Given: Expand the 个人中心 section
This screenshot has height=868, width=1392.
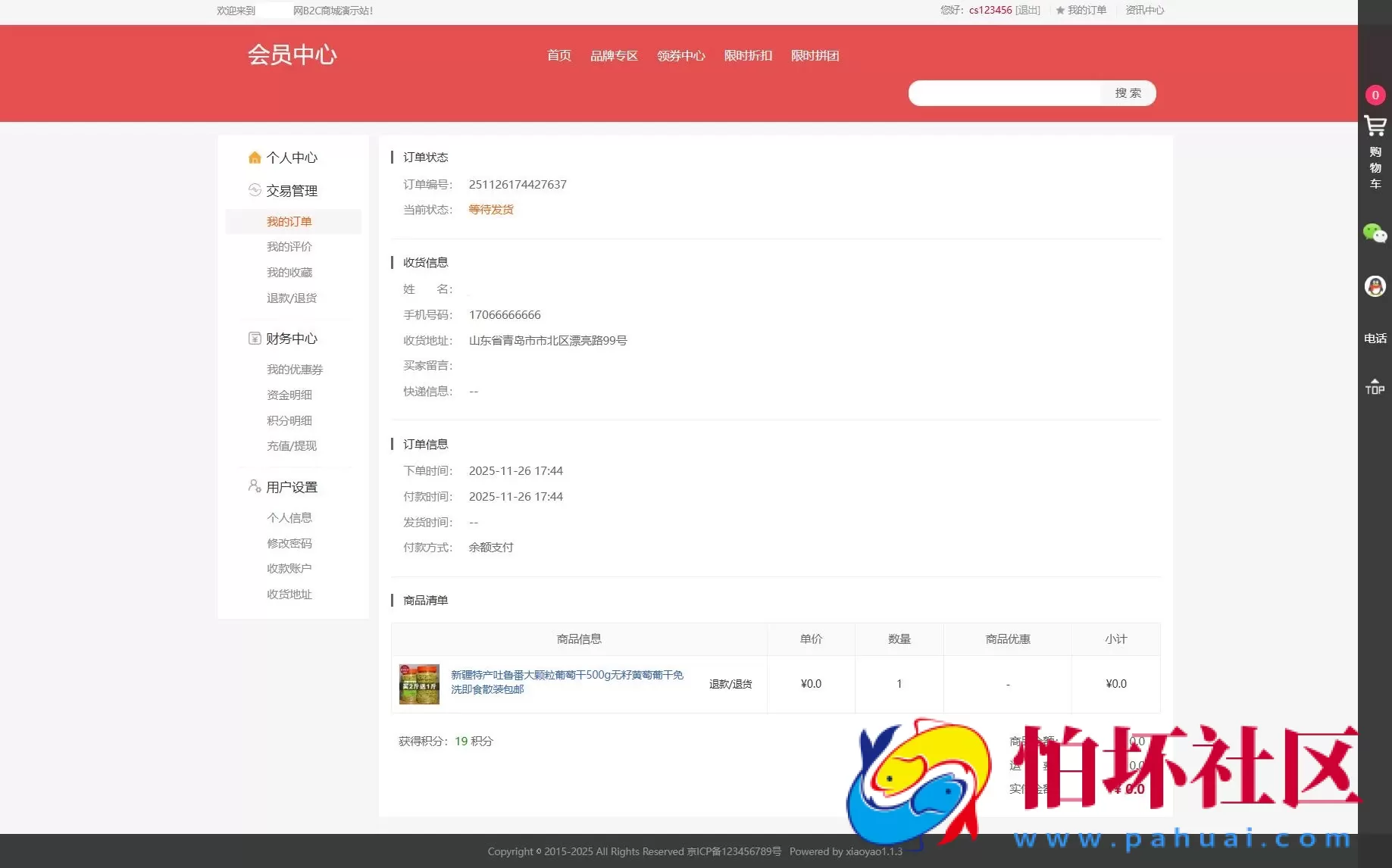Looking at the screenshot, I should tap(293, 157).
